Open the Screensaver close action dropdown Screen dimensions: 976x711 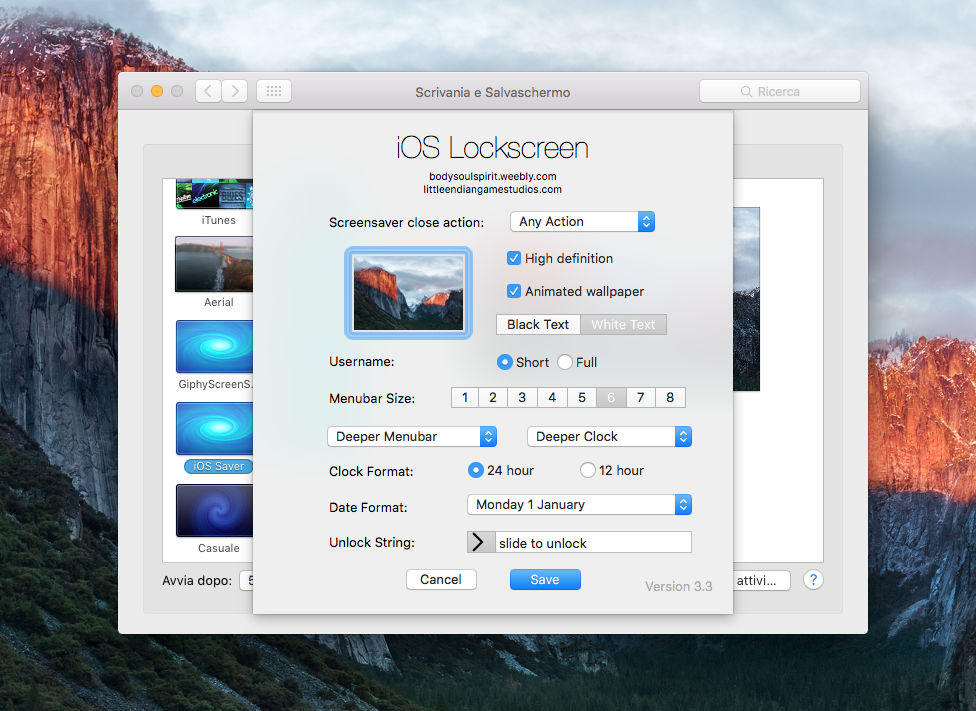tap(582, 221)
